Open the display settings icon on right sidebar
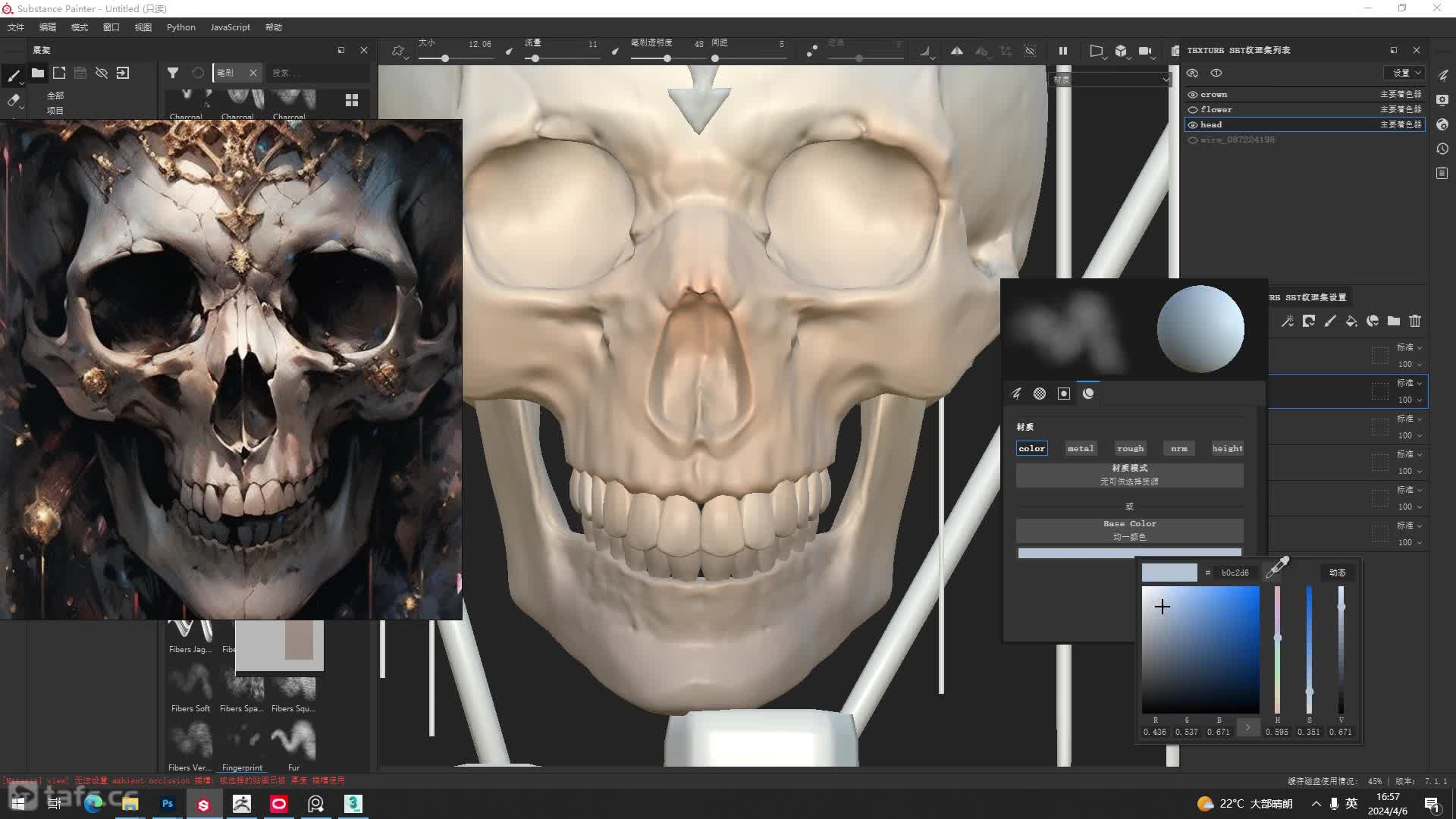This screenshot has width=1456, height=819. point(1442,100)
